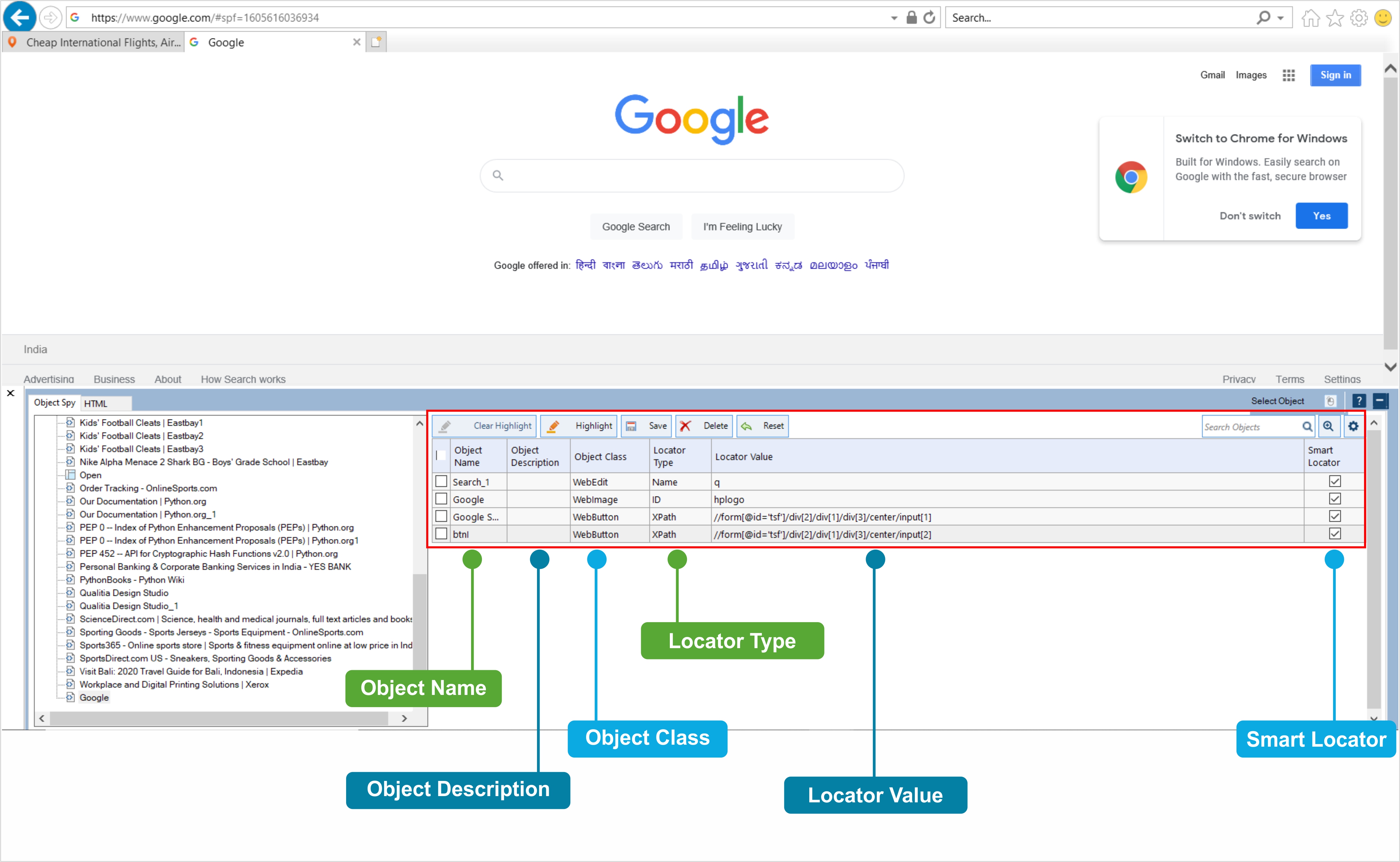Click the Save toolbar button
The width and height of the screenshot is (1400, 862).
(x=647, y=426)
